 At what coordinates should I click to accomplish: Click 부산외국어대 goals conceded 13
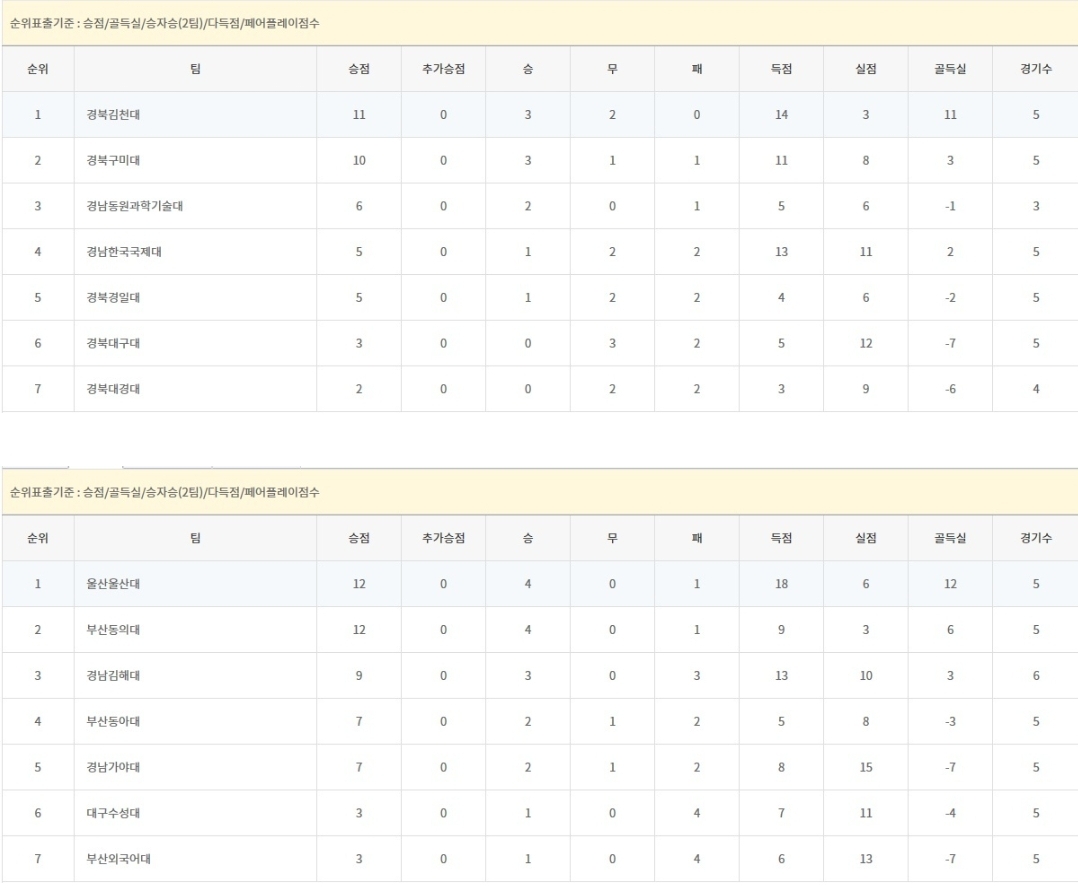[866, 858]
